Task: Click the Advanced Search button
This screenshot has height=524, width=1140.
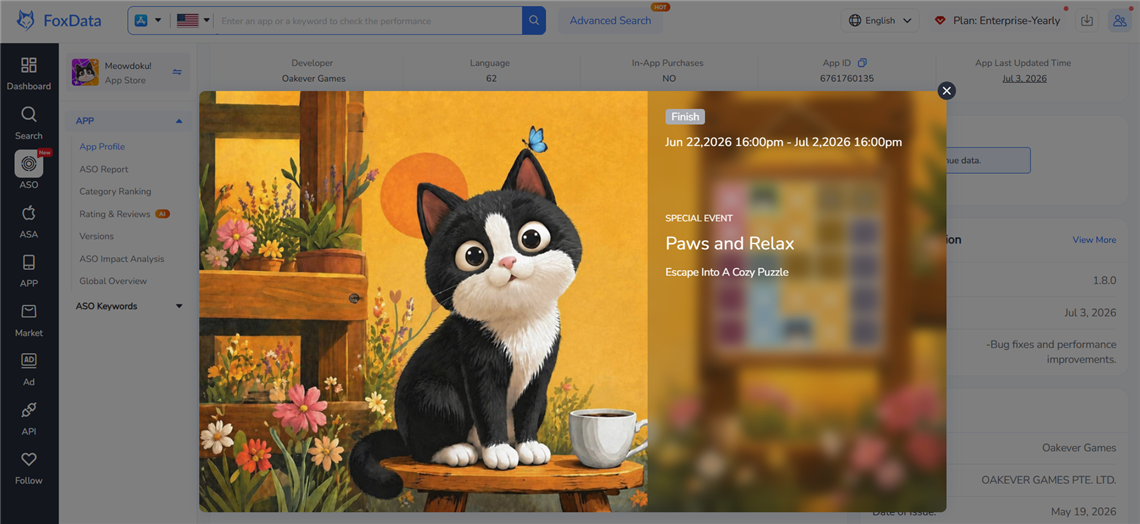Action: (610, 20)
